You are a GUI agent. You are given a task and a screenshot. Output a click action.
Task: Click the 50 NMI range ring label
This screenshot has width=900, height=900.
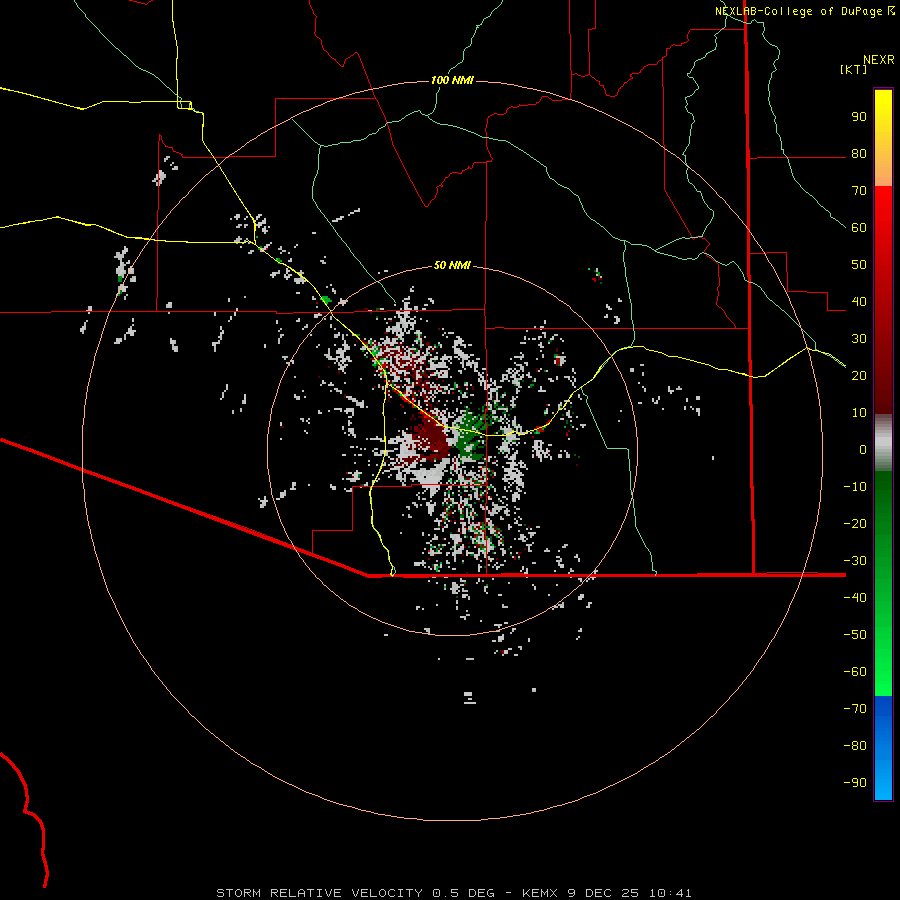(452, 265)
